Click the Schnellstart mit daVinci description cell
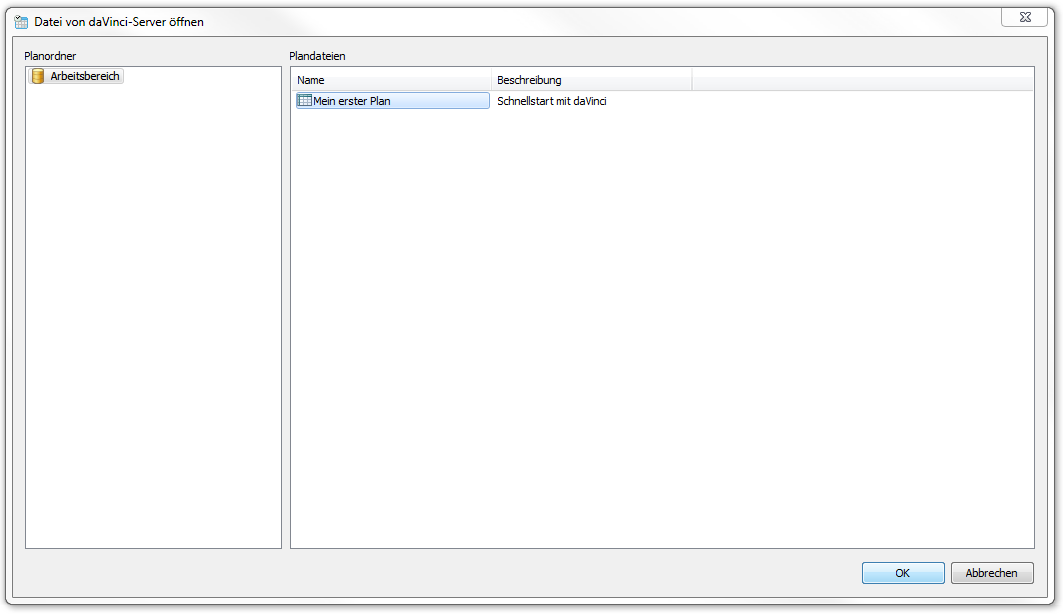1063x615 pixels. pyautogui.click(x=551, y=101)
